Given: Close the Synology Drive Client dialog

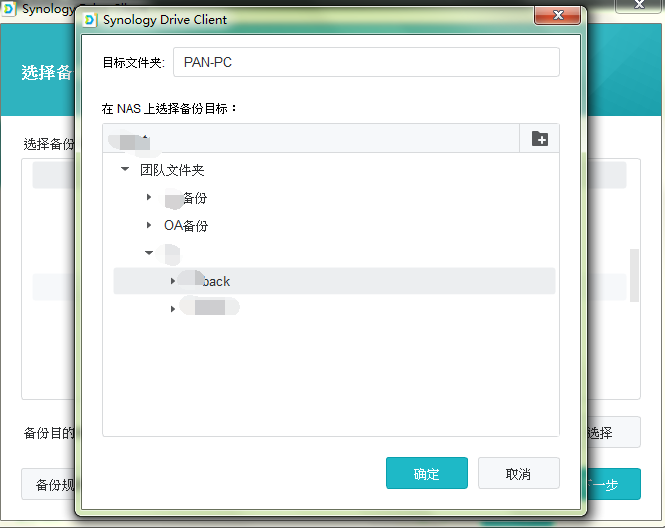Looking at the screenshot, I should tap(557, 15).
